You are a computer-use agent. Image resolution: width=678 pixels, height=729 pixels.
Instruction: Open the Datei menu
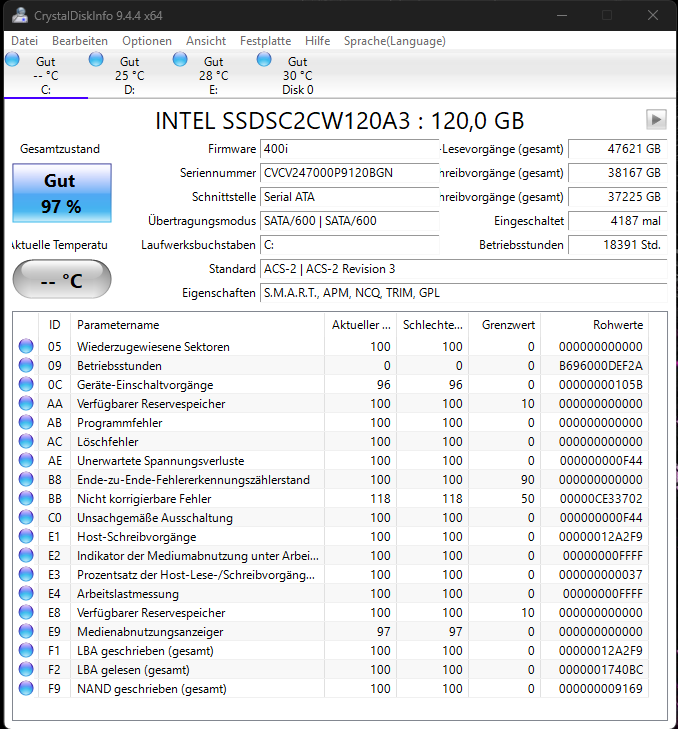click(24, 41)
